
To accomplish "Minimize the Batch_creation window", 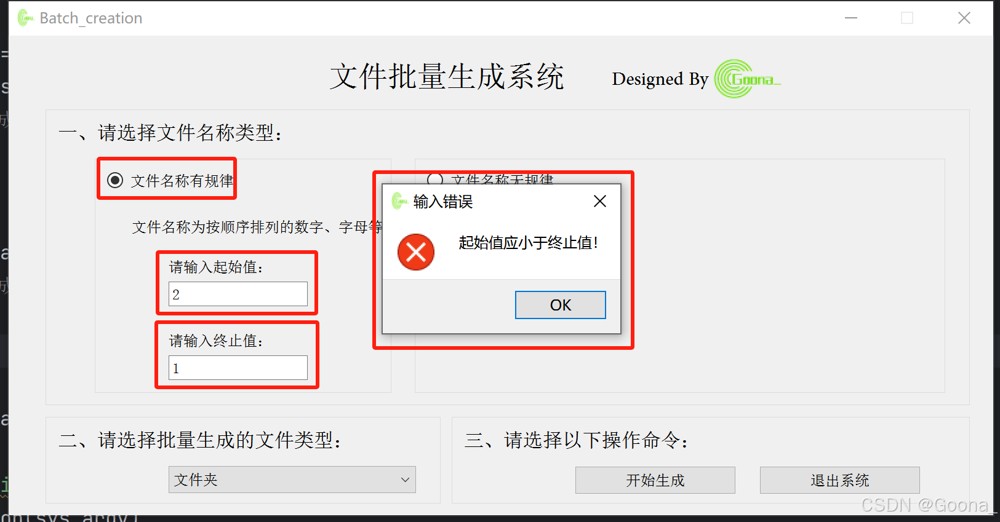I will click(851, 18).
